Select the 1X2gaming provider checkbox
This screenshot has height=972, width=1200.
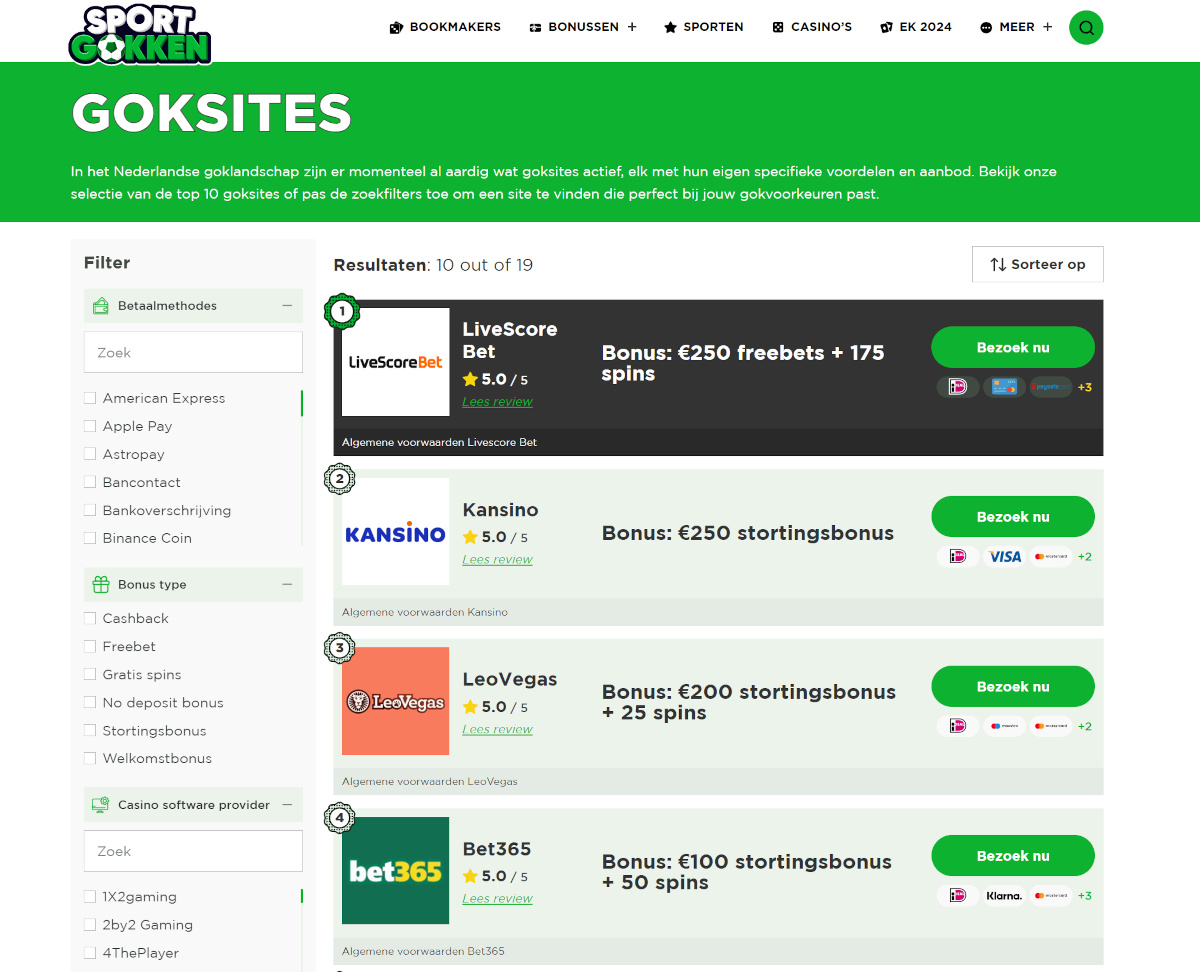[89, 896]
